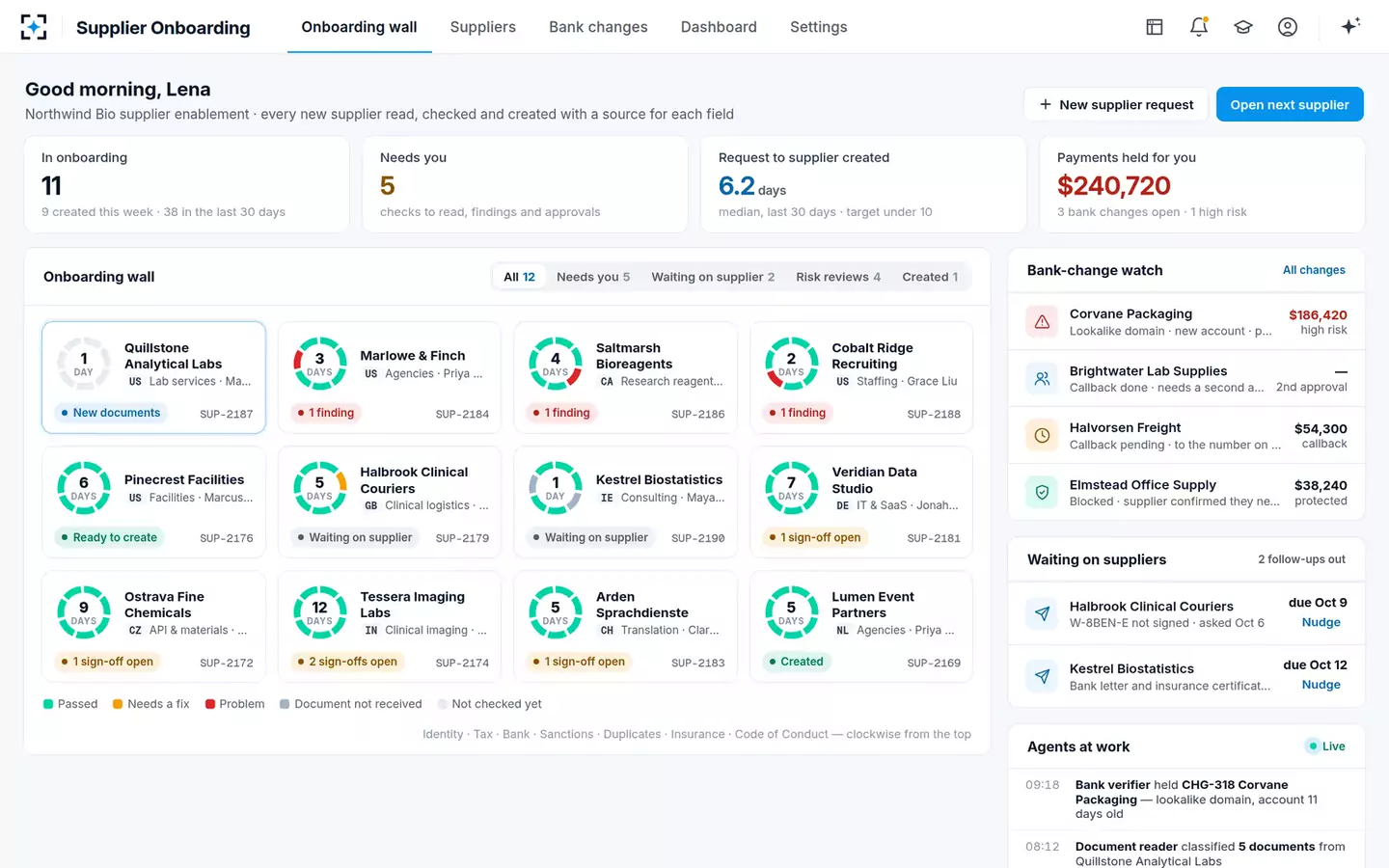Image resolution: width=1389 pixels, height=868 pixels.
Task: Click the Live agents status badge
Action: [x=1326, y=746]
